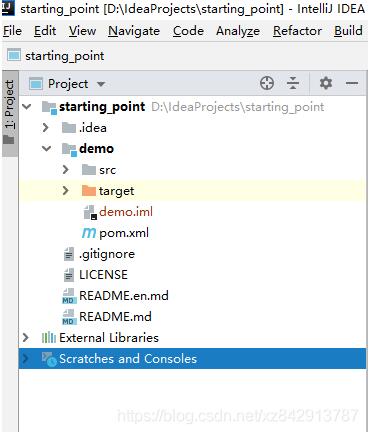Viewport: 369px width, 432px height.
Task: Expand the .idea folder
Action: 46,127
